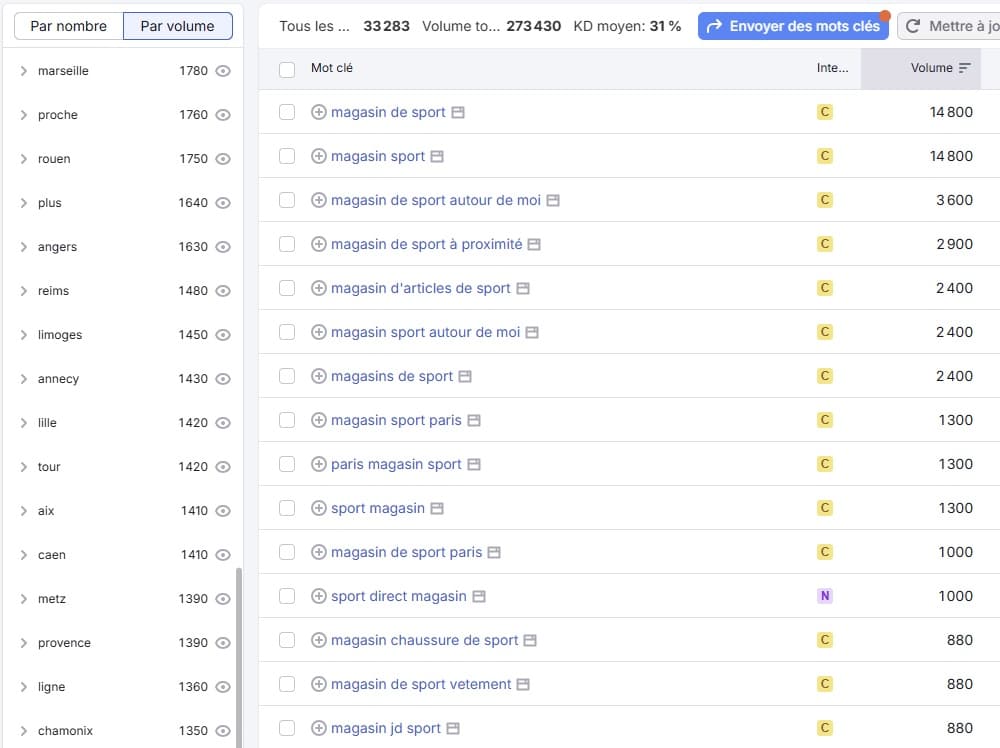
Task: Click SERP icon beside 'sport direct magasin'
Action: click(479, 596)
